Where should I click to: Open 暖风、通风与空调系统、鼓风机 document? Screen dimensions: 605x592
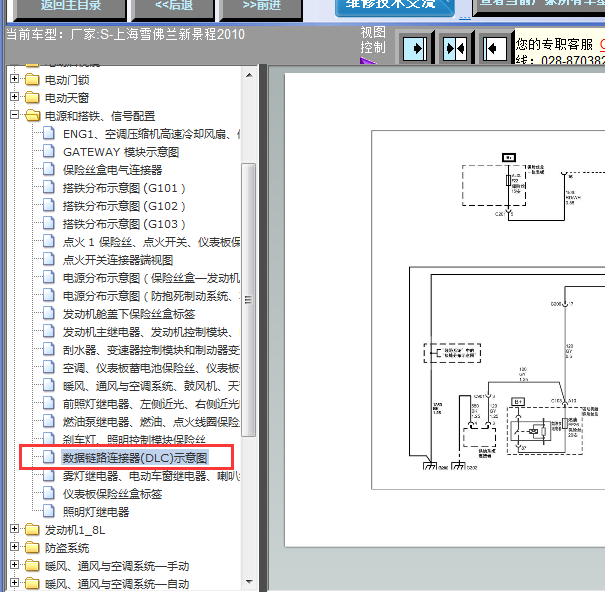[x=152, y=386]
